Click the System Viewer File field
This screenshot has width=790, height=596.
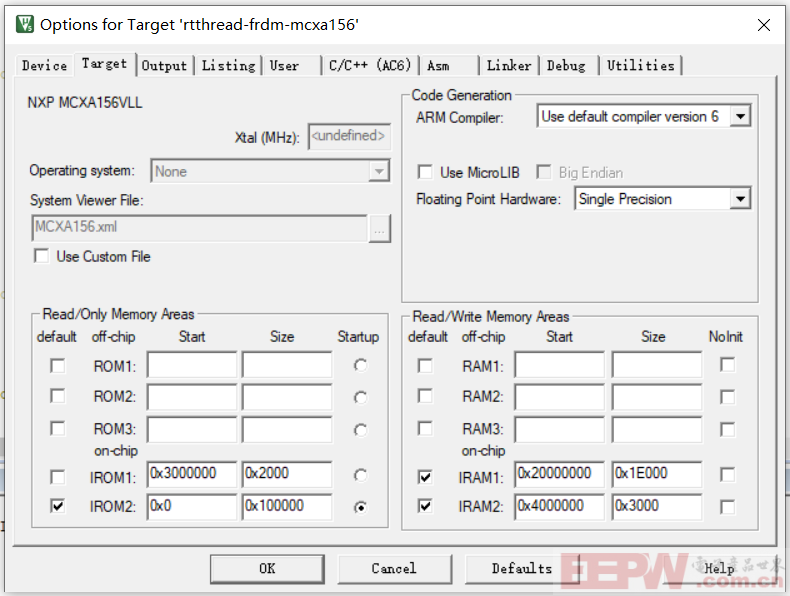coord(199,228)
